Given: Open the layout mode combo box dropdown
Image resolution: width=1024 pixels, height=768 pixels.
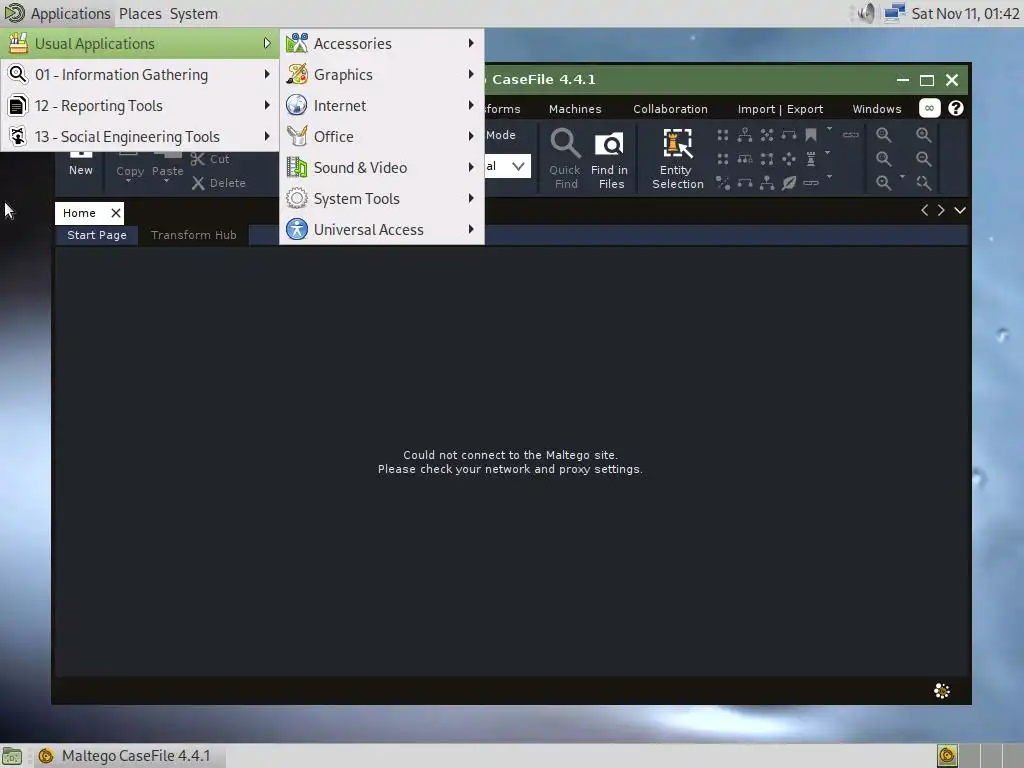Looking at the screenshot, I should click(518, 166).
